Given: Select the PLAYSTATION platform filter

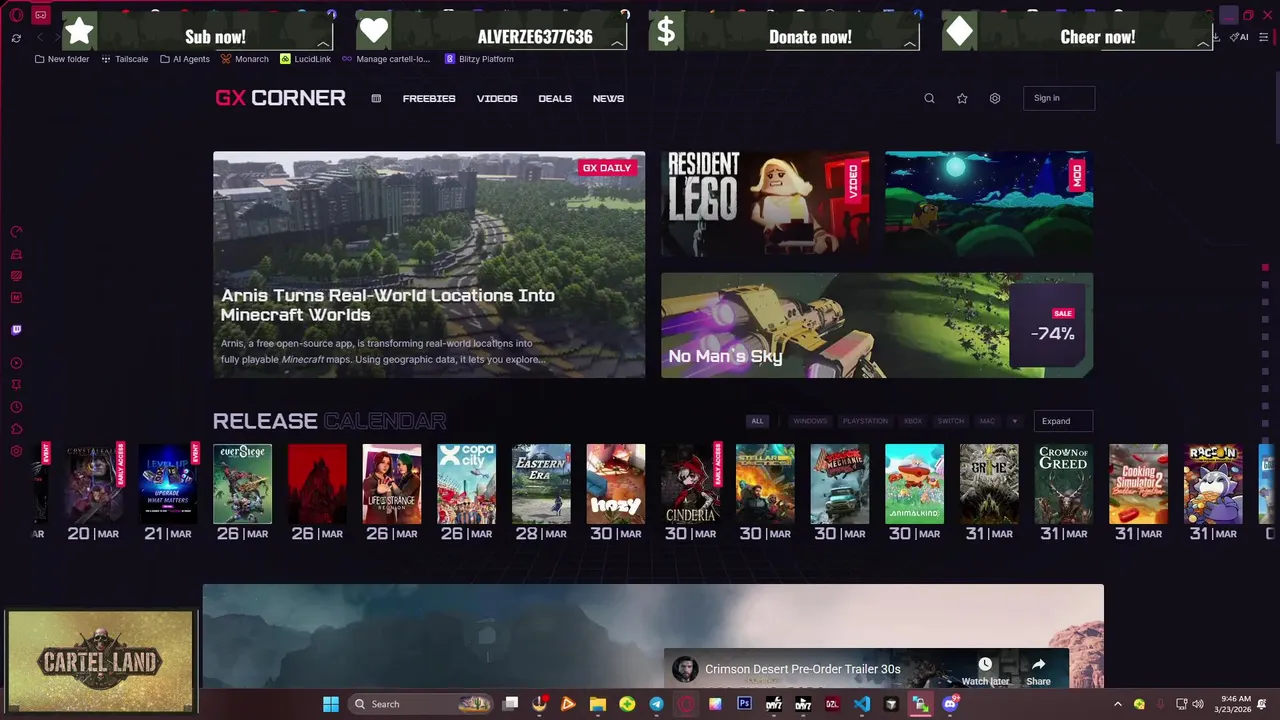Looking at the screenshot, I should point(865,421).
